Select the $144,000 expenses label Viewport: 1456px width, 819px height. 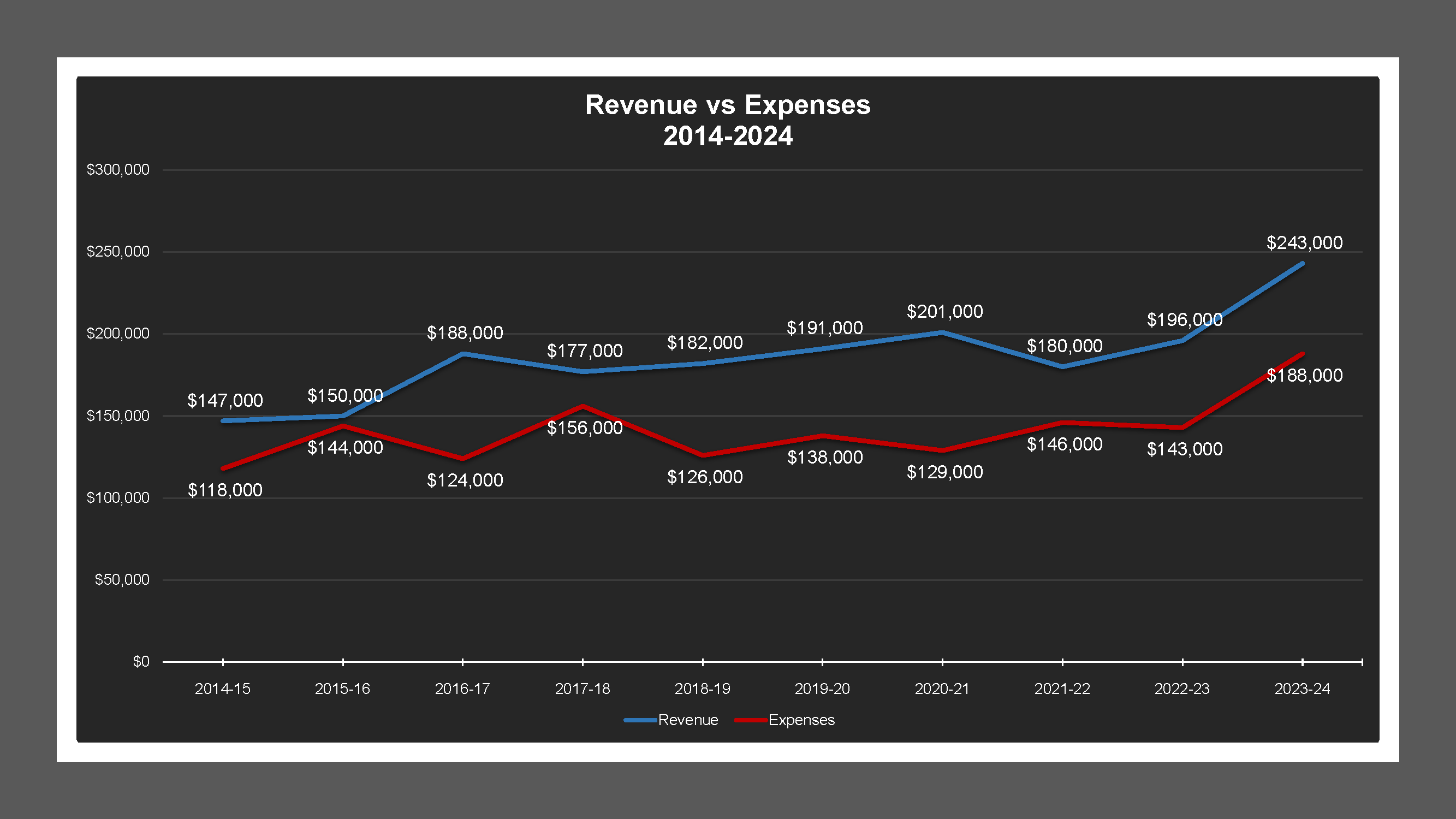[x=345, y=448]
